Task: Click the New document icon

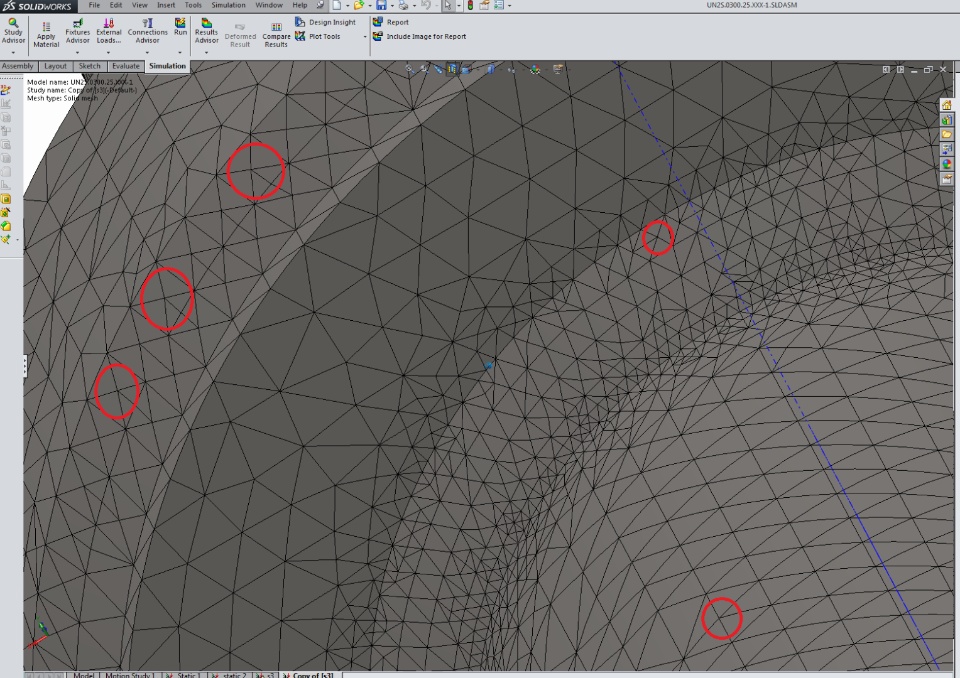Action: (337, 5)
